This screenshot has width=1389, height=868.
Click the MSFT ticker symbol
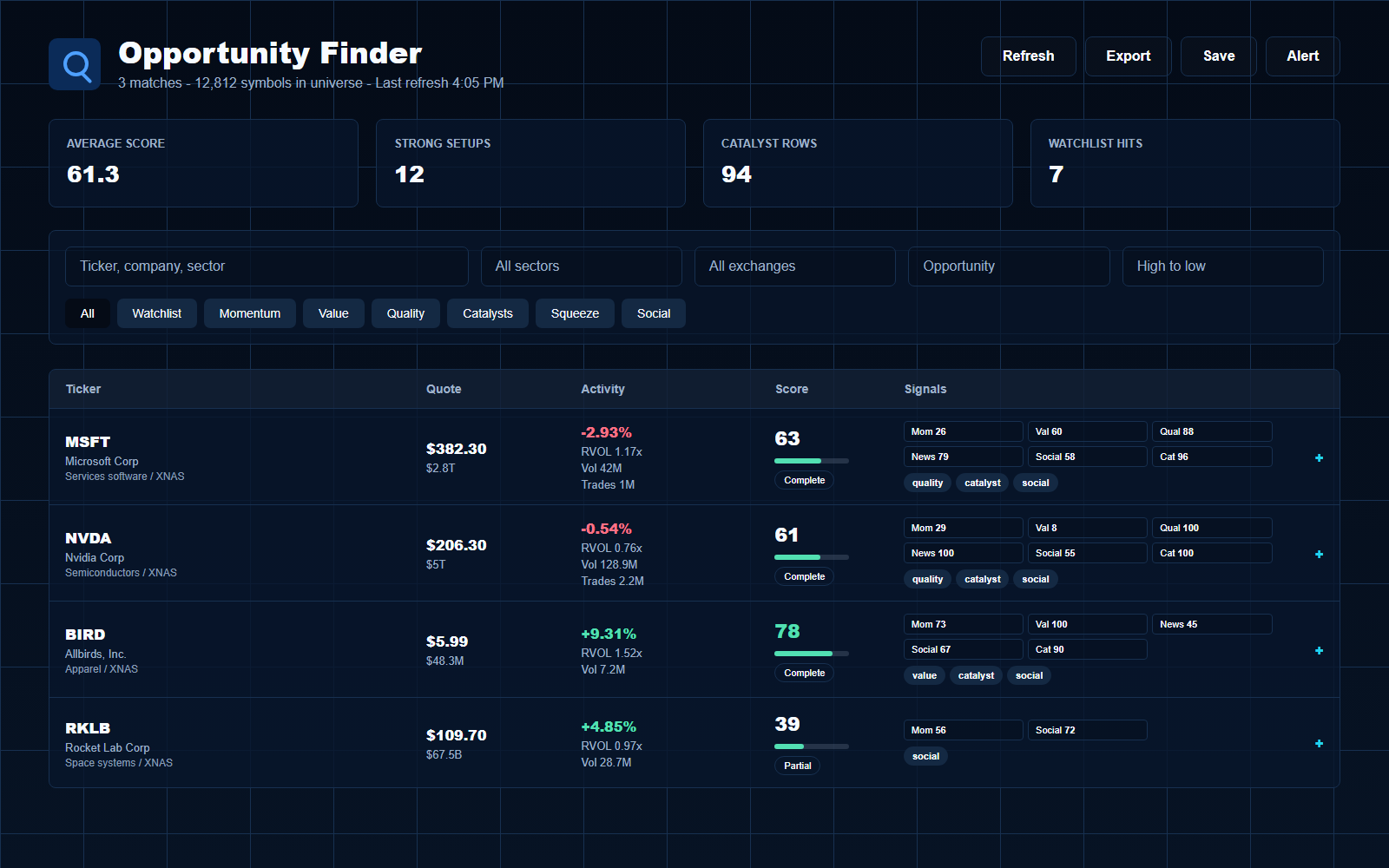(x=88, y=442)
